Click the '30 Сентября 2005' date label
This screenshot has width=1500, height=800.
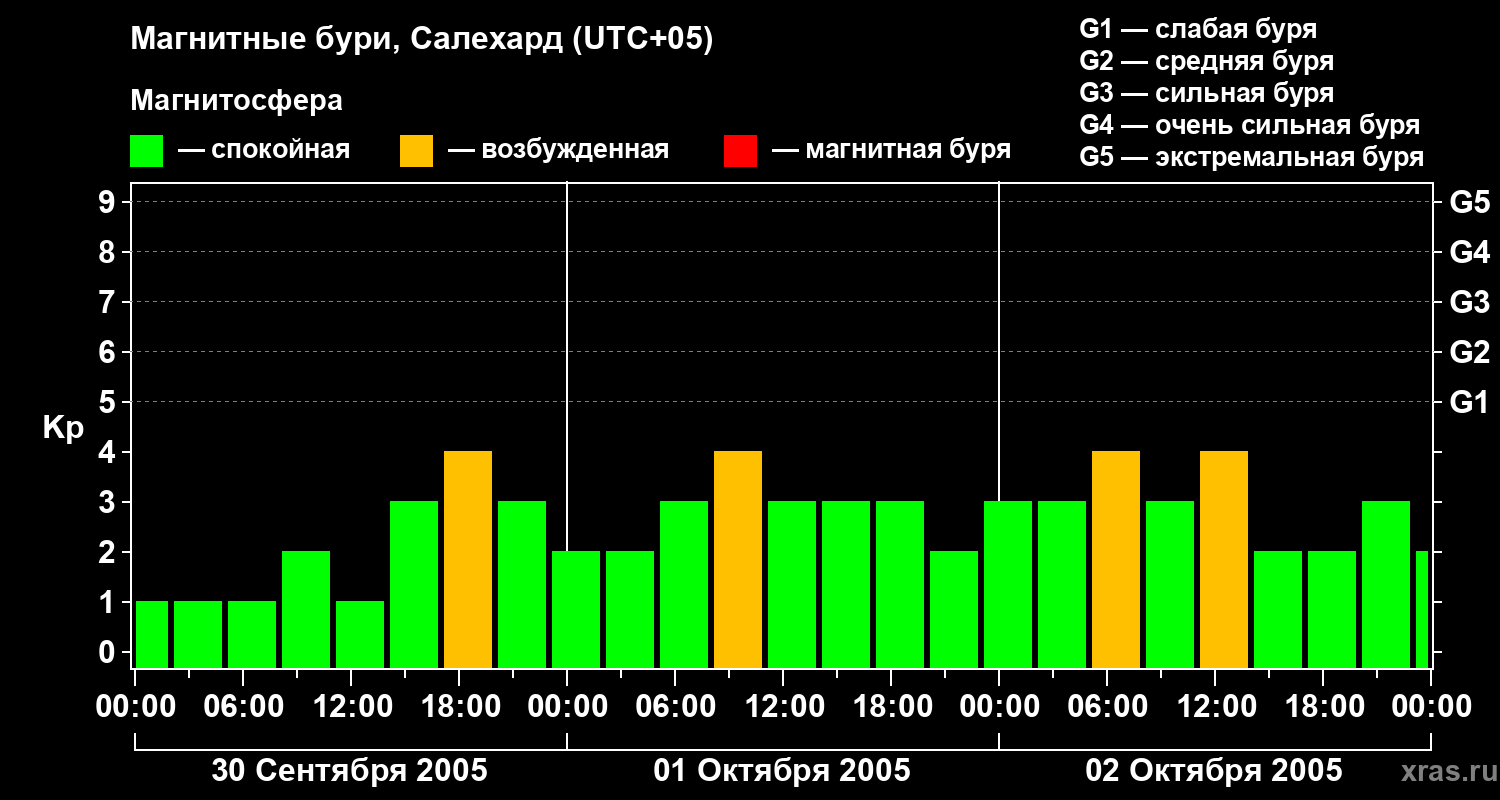350,770
